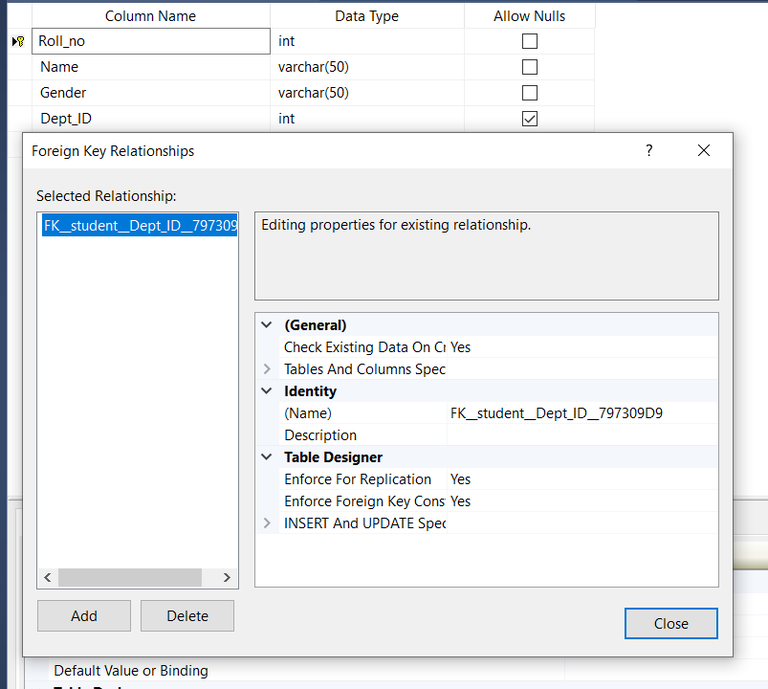
Task: Click the (Name) property value field
Action: tap(580, 413)
